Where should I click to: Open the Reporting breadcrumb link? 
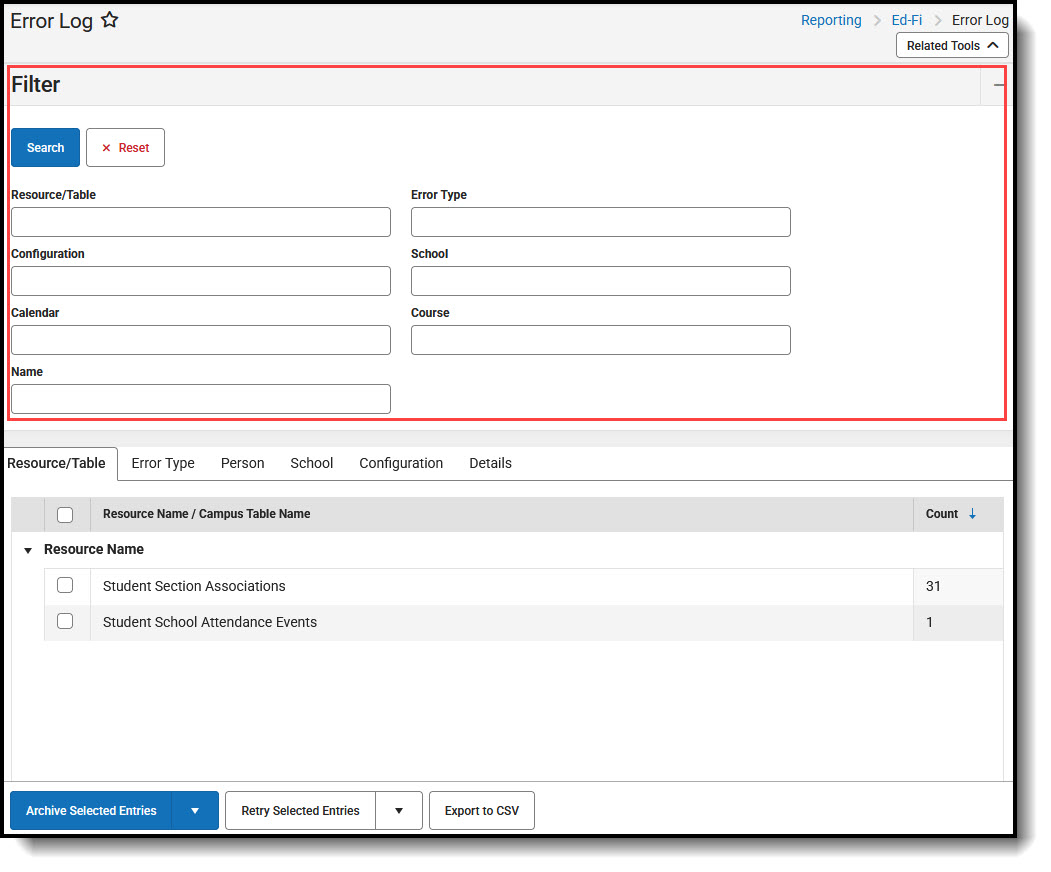tap(831, 19)
